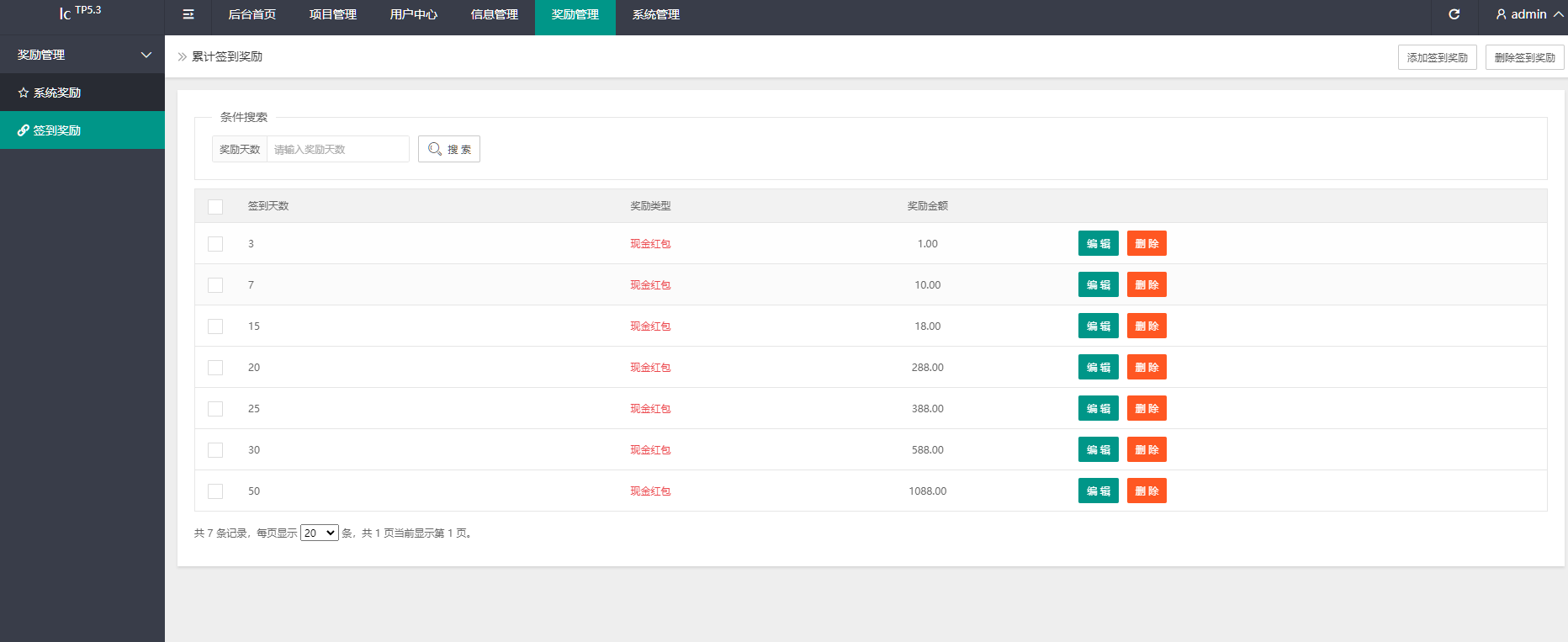The image size is (1568, 642).
Task: Focus the 奖励天数 search input field
Action: (337, 149)
